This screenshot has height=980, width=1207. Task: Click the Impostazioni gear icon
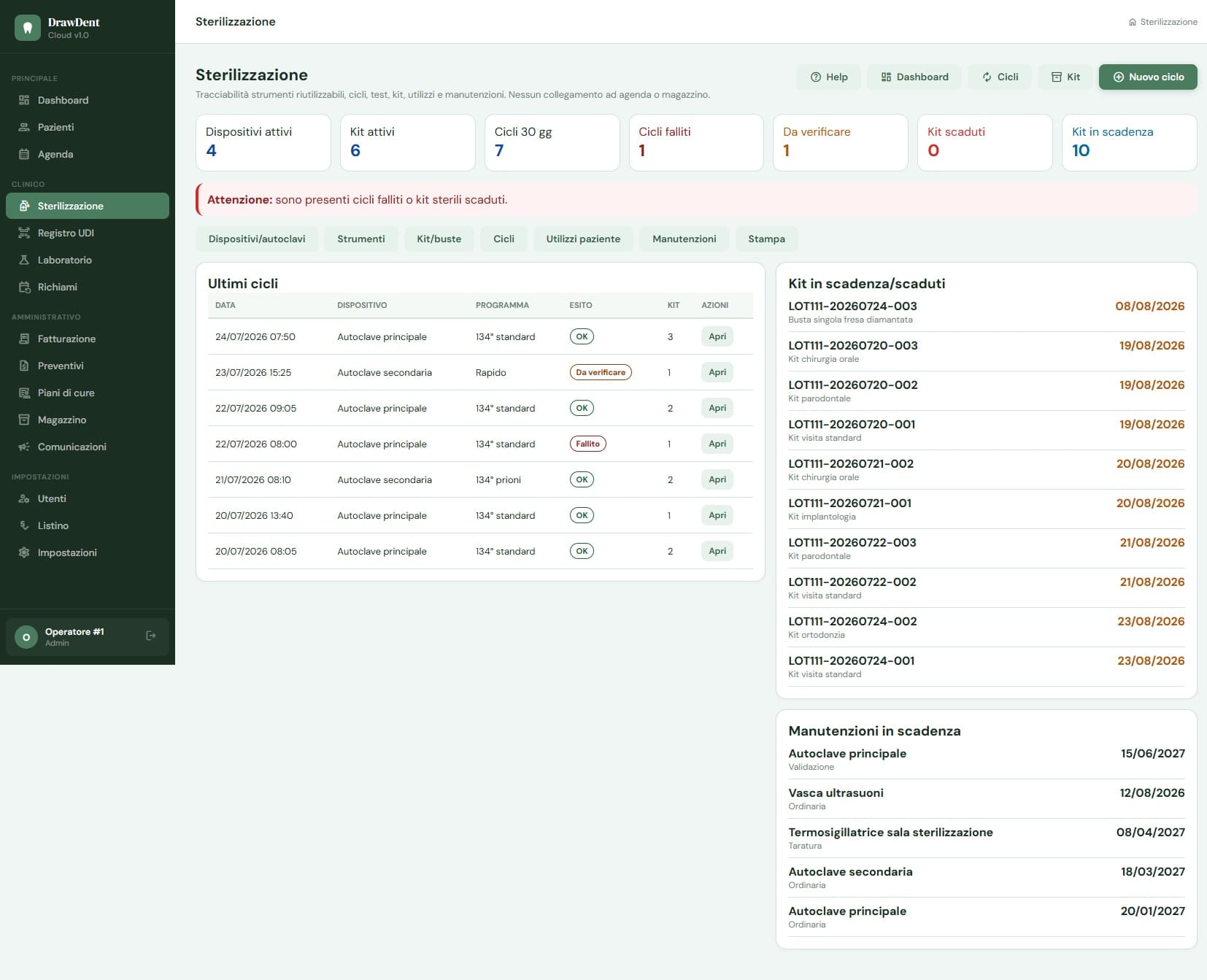(x=24, y=552)
